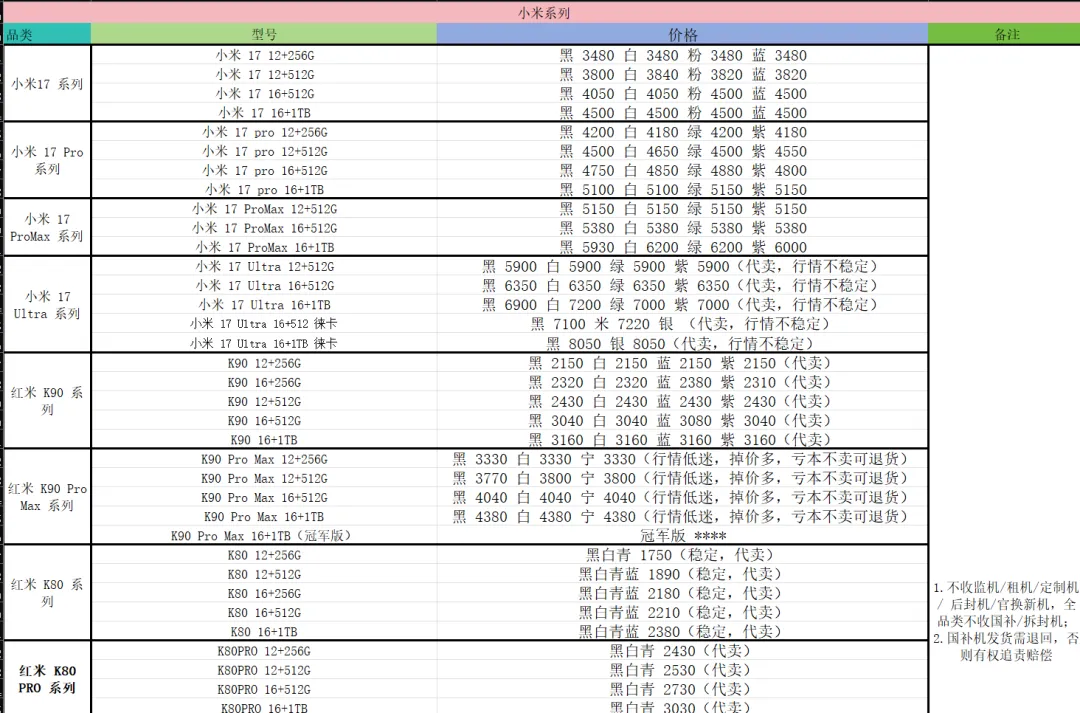Select model cell 小米 17 12+256G
Screen dimensions: 1080x713
pos(264,55)
